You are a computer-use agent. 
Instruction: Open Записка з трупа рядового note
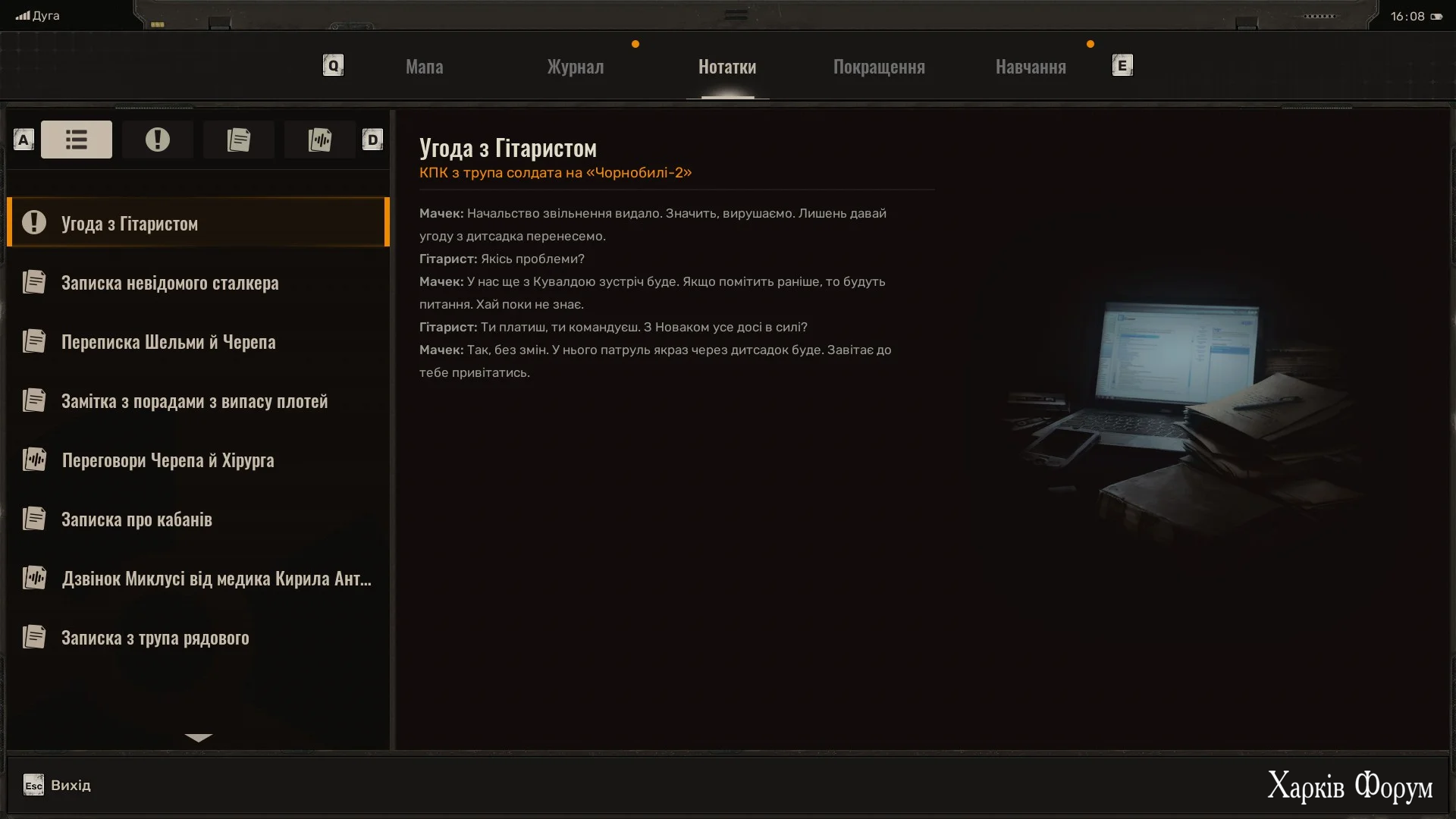(155, 638)
